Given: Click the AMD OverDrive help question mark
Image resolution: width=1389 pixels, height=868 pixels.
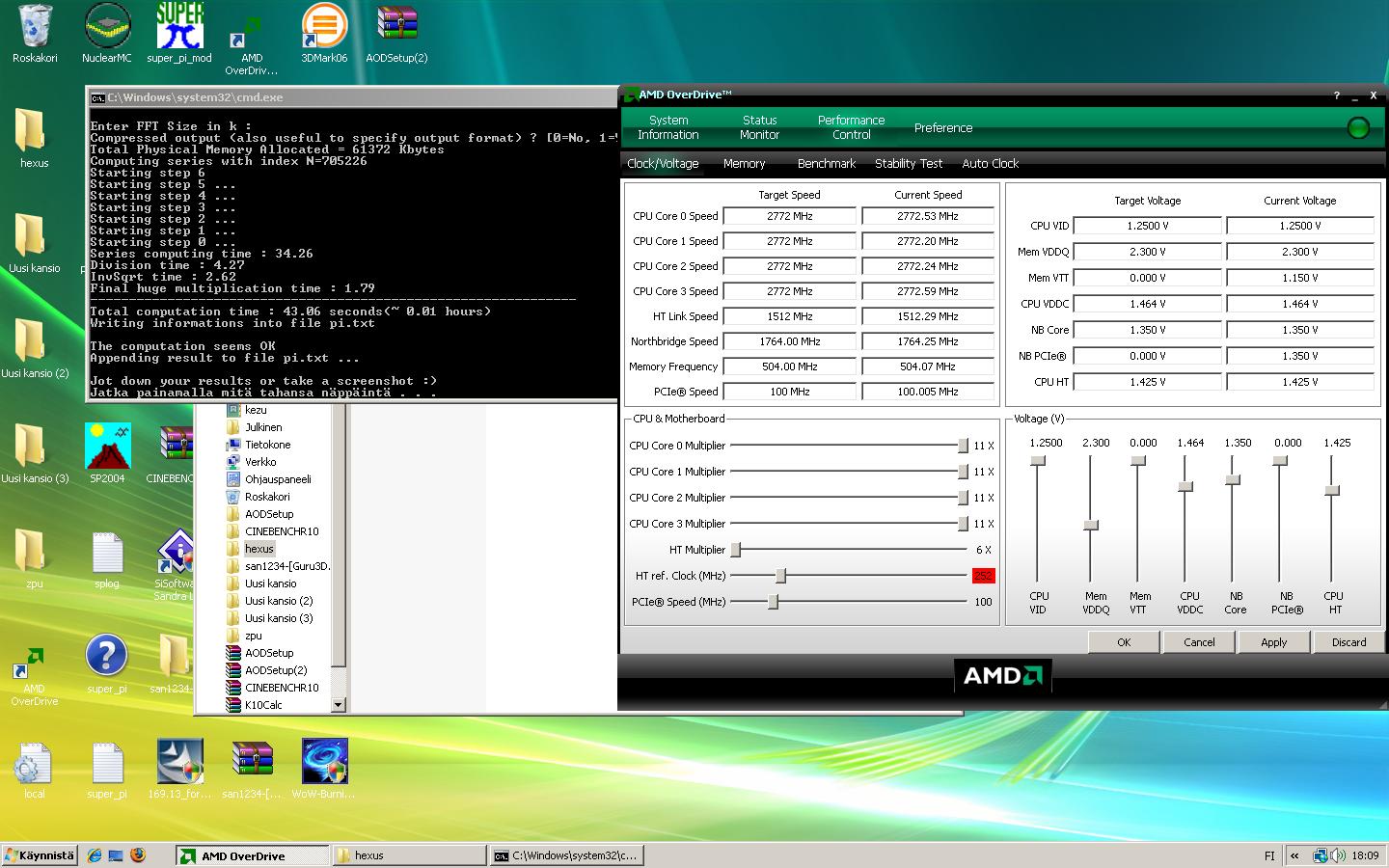Looking at the screenshot, I should (x=1336, y=95).
